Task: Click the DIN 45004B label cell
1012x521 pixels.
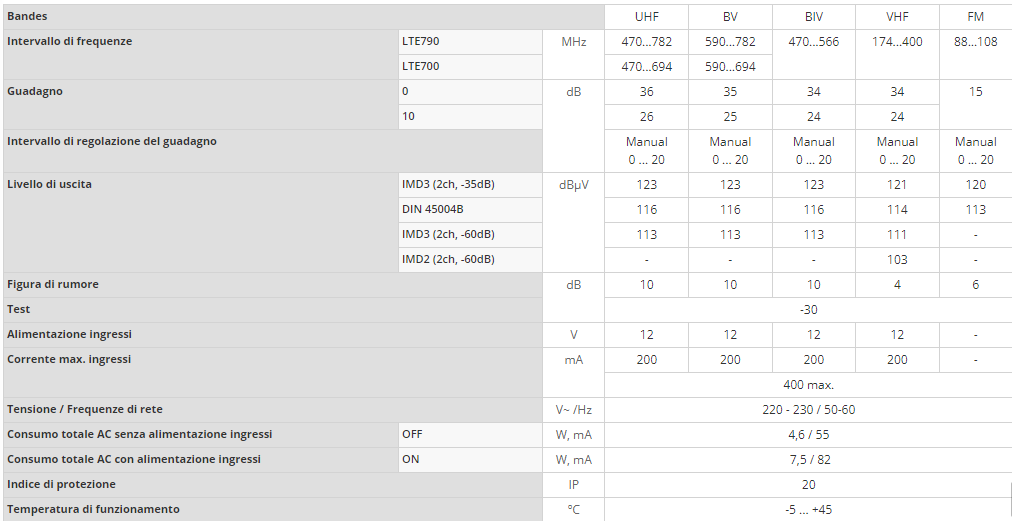Action: pyautogui.click(x=433, y=210)
